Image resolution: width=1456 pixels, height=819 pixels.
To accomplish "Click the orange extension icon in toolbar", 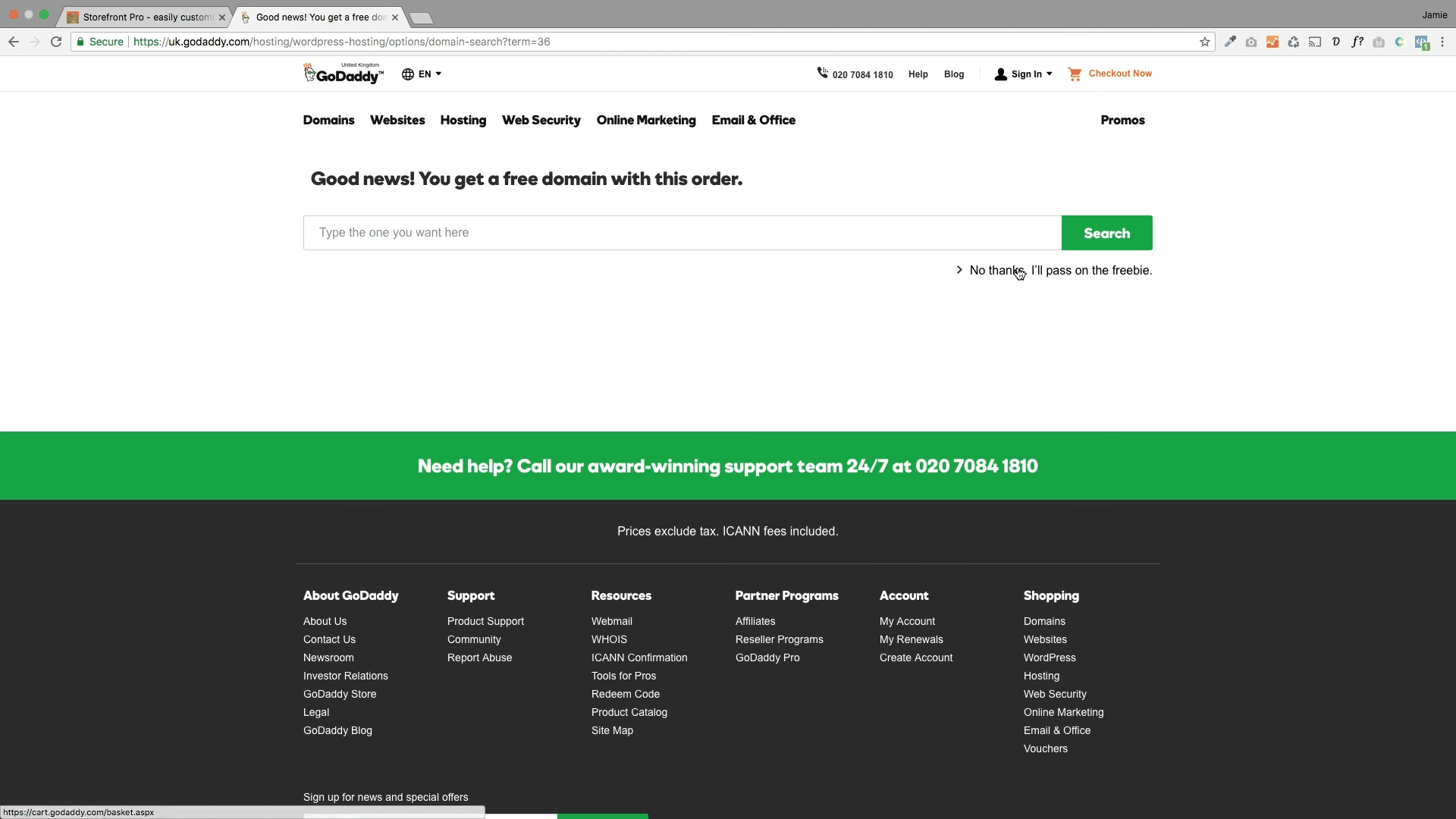I will point(1272,42).
